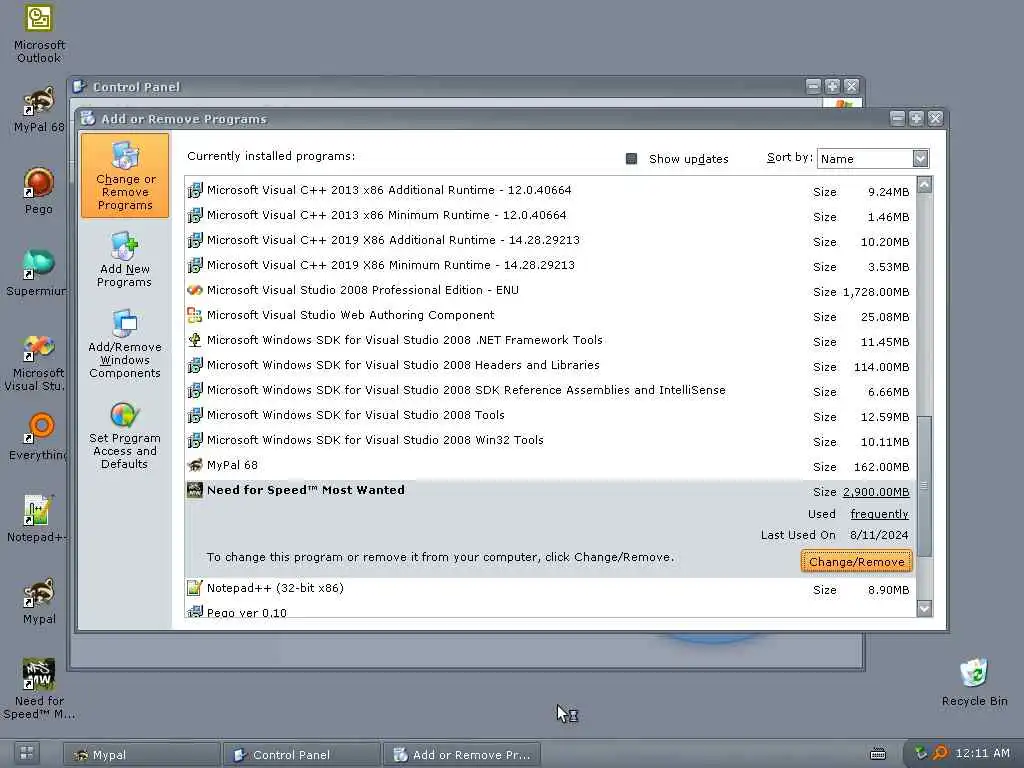Select 'MyPal 68' program entry text

232,465
